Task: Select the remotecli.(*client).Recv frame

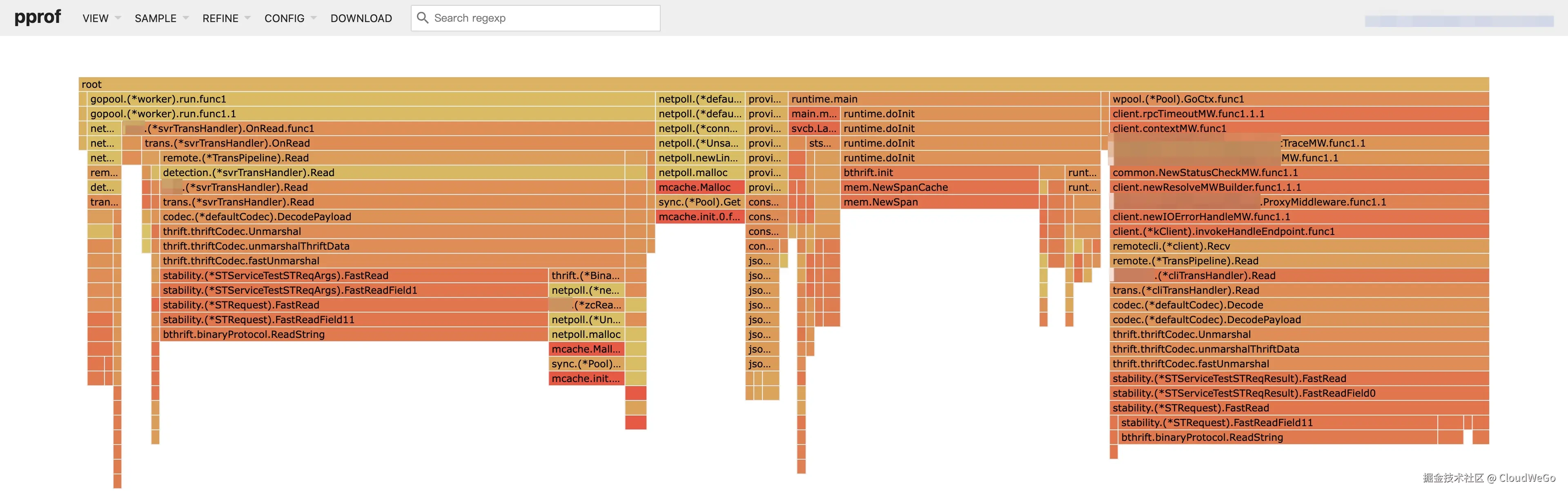Action: coord(1299,246)
